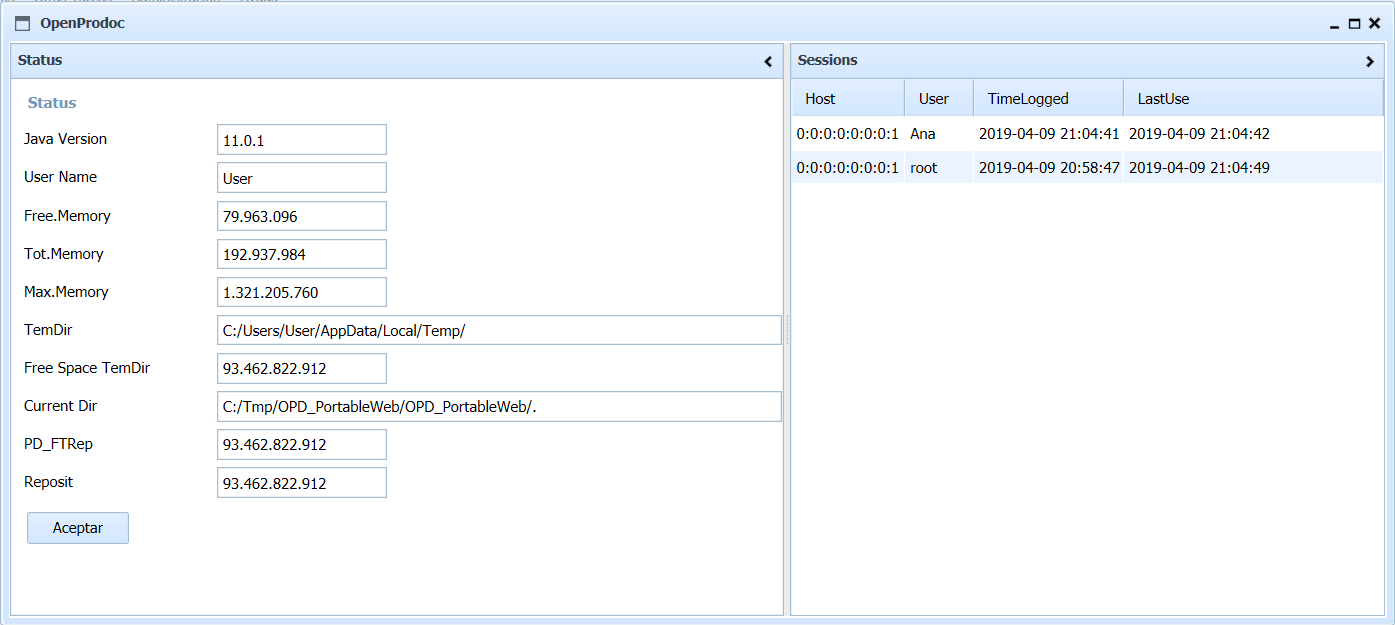
Task: Click into the TemDir path field
Action: point(499,330)
